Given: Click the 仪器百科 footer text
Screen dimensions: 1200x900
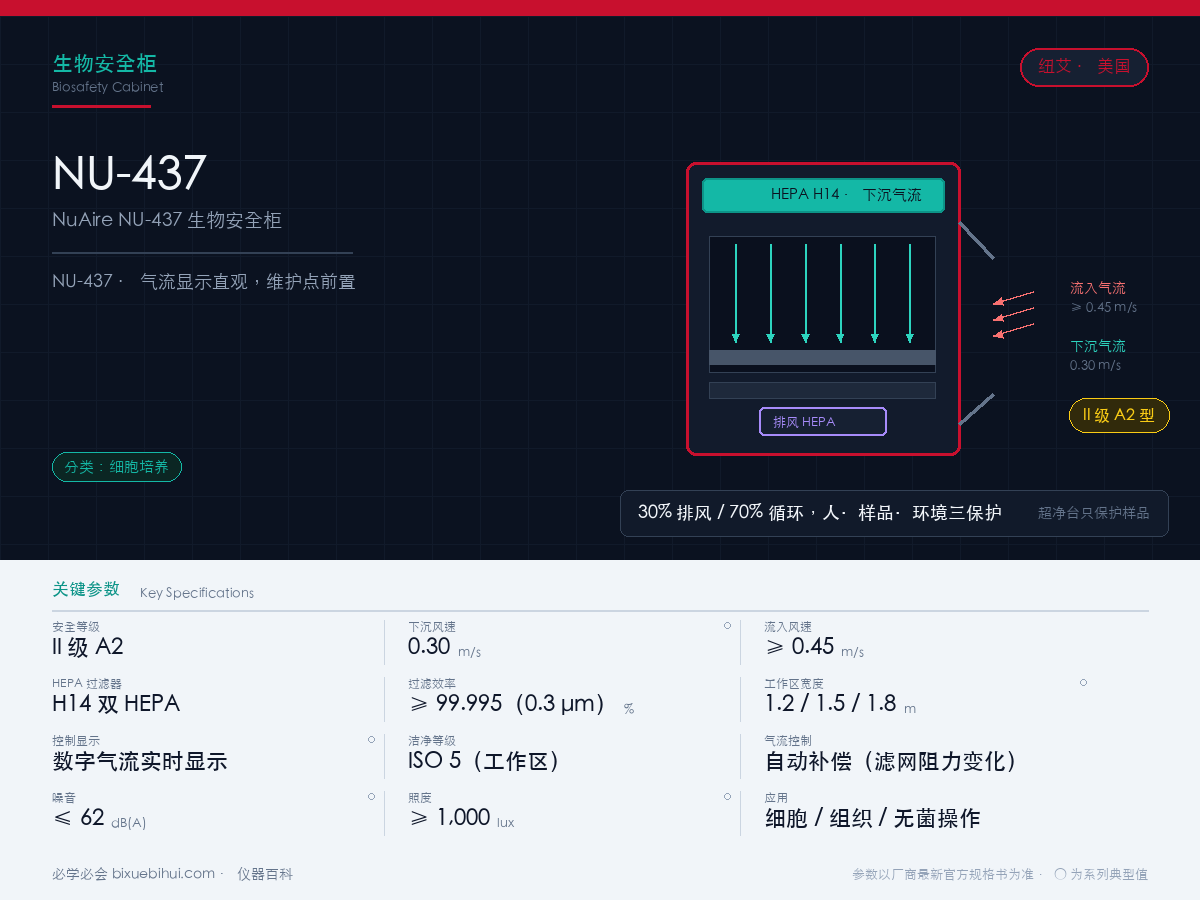Looking at the screenshot, I should pos(265,874).
